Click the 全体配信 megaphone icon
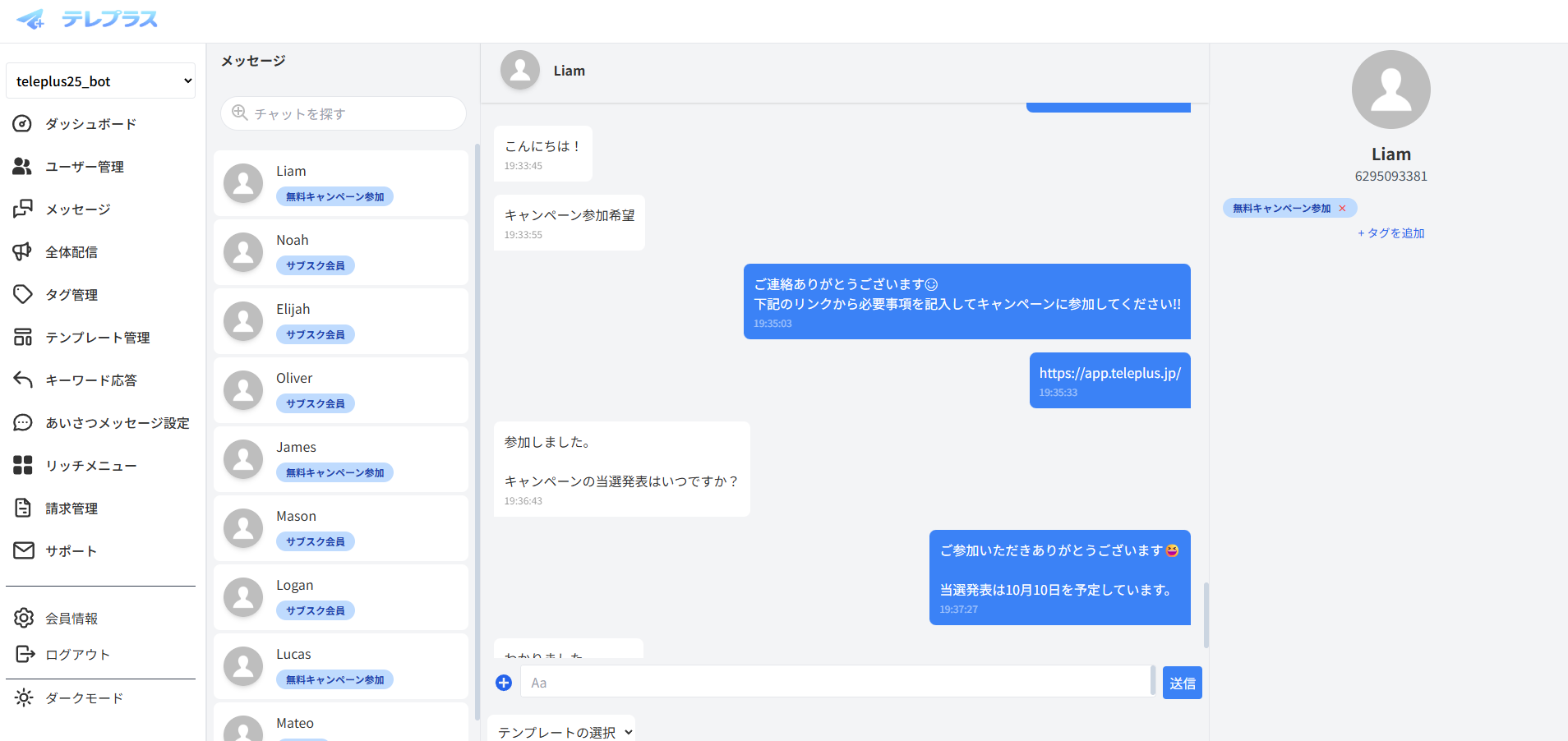The image size is (1568, 741). [23, 252]
